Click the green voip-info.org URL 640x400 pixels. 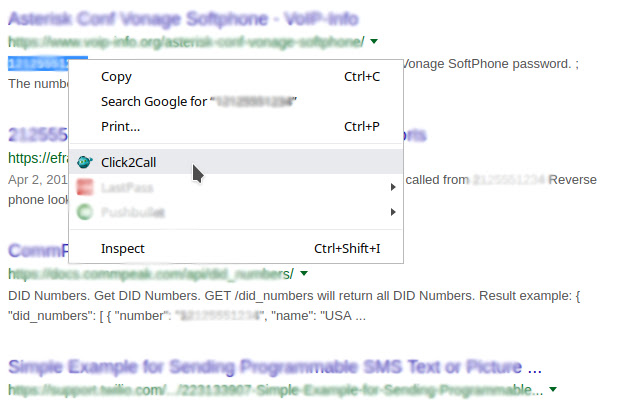pyautogui.click(x=186, y=42)
